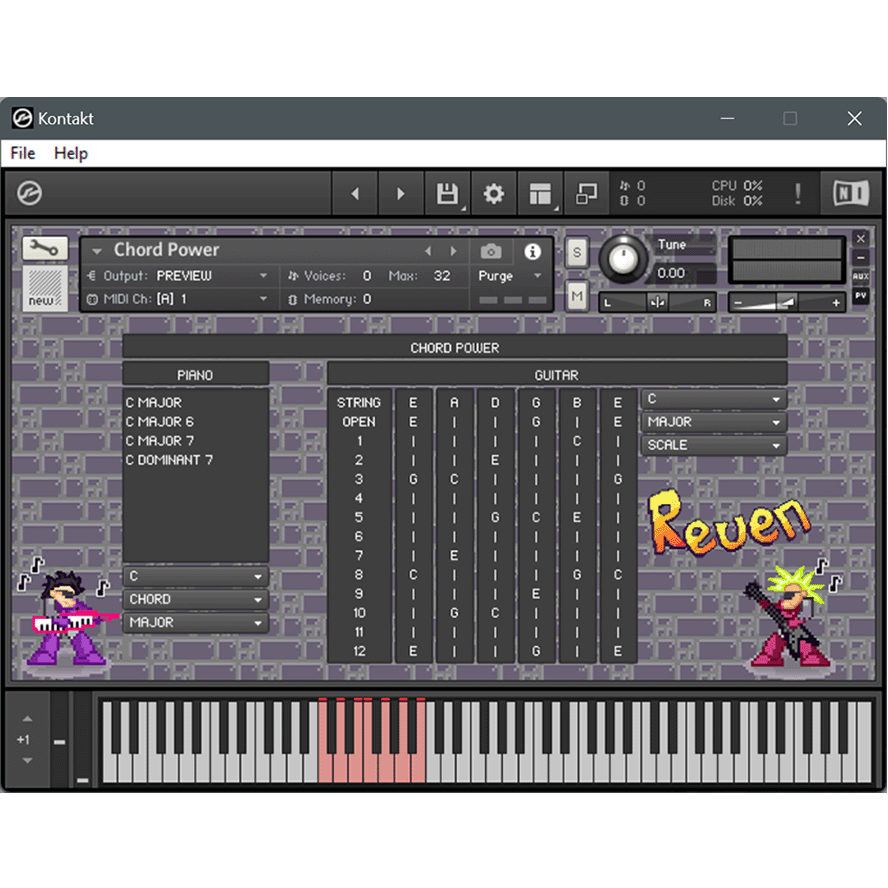Select previous preset in Chord Power header

click(428, 251)
